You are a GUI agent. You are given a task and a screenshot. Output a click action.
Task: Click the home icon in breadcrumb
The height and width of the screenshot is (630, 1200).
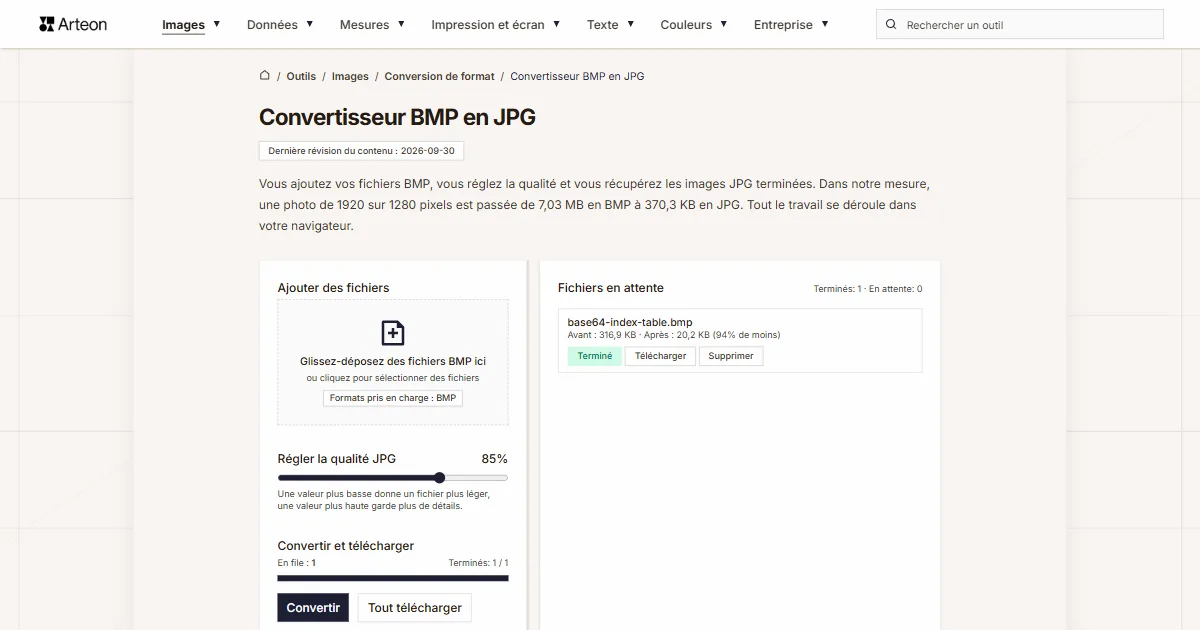(x=265, y=75)
